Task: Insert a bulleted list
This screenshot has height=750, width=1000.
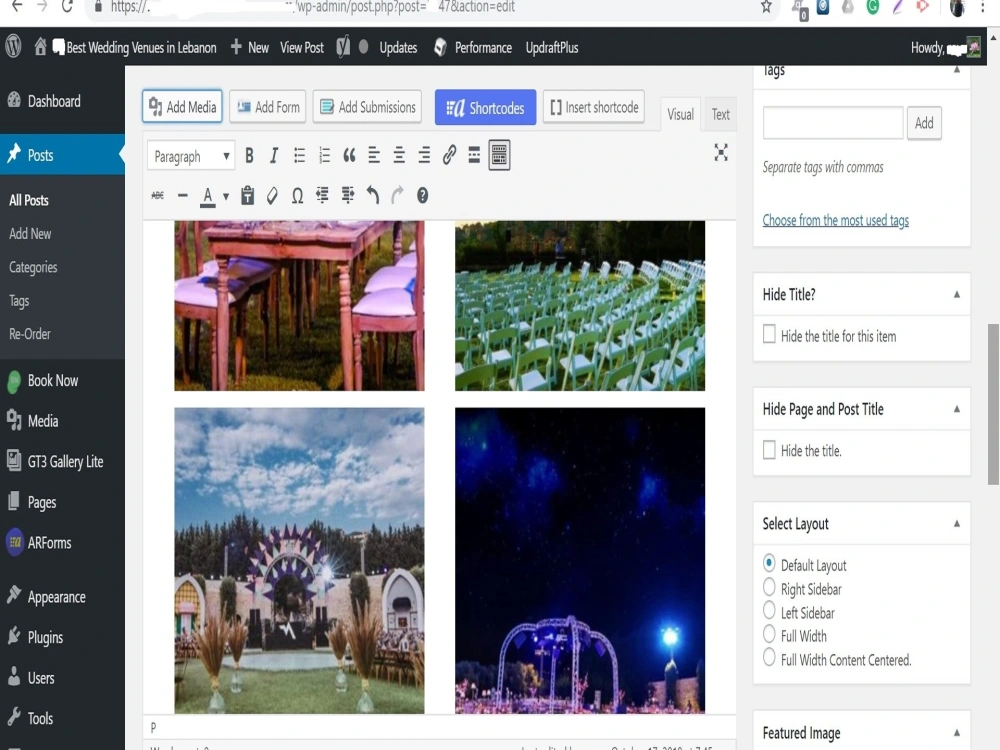Action: point(299,156)
